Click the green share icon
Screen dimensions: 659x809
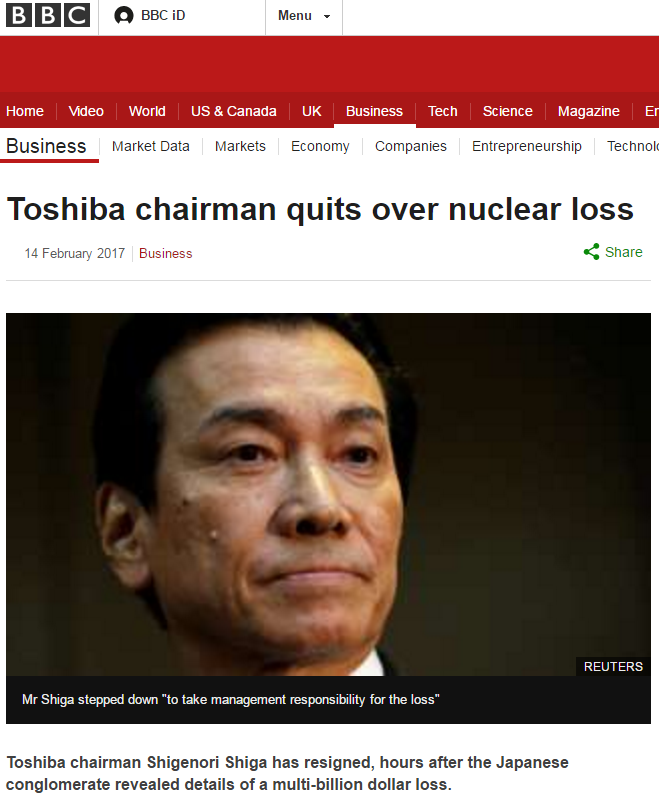pyautogui.click(x=591, y=252)
